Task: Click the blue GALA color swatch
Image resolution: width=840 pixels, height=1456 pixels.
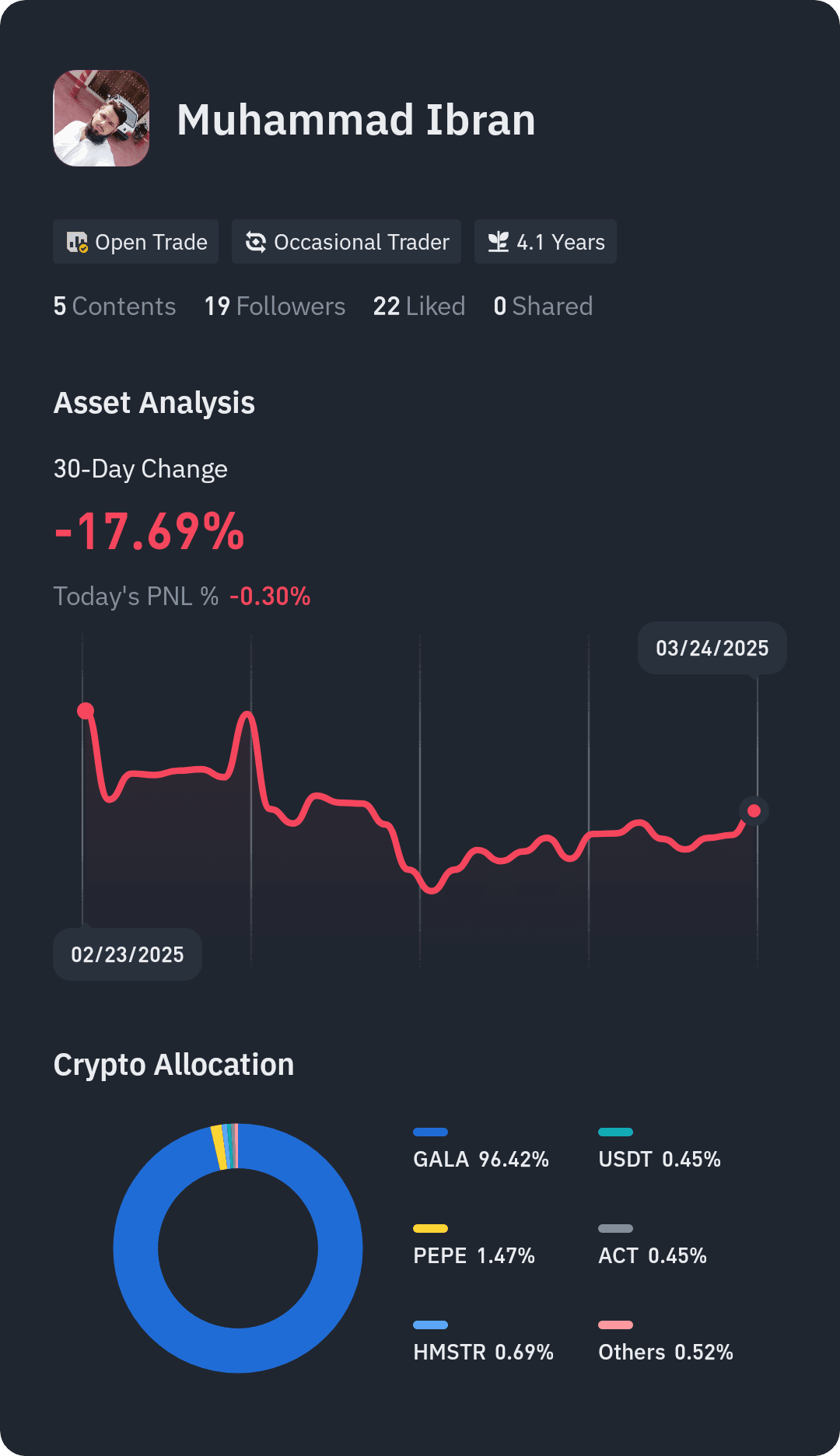Action: click(430, 1132)
